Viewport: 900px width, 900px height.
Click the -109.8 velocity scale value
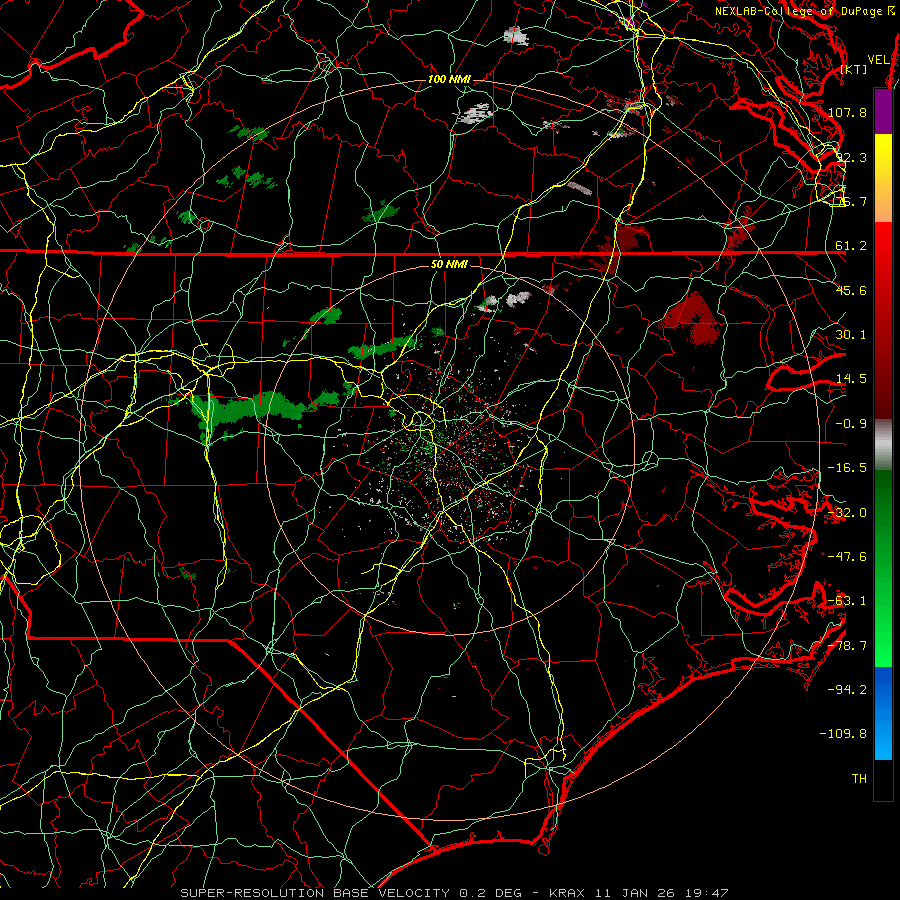pyautogui.click(x=844, y=734)
